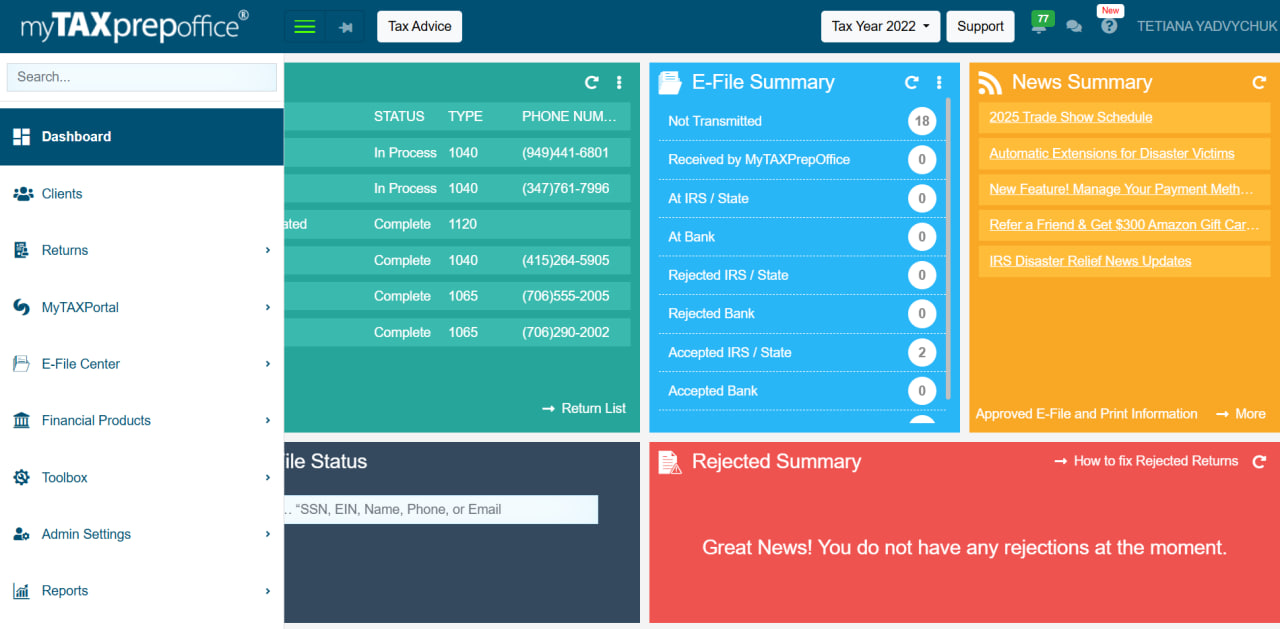
Task: Click the pin sidebar icon
Action: pyautogui.click(x=346, y=27)
